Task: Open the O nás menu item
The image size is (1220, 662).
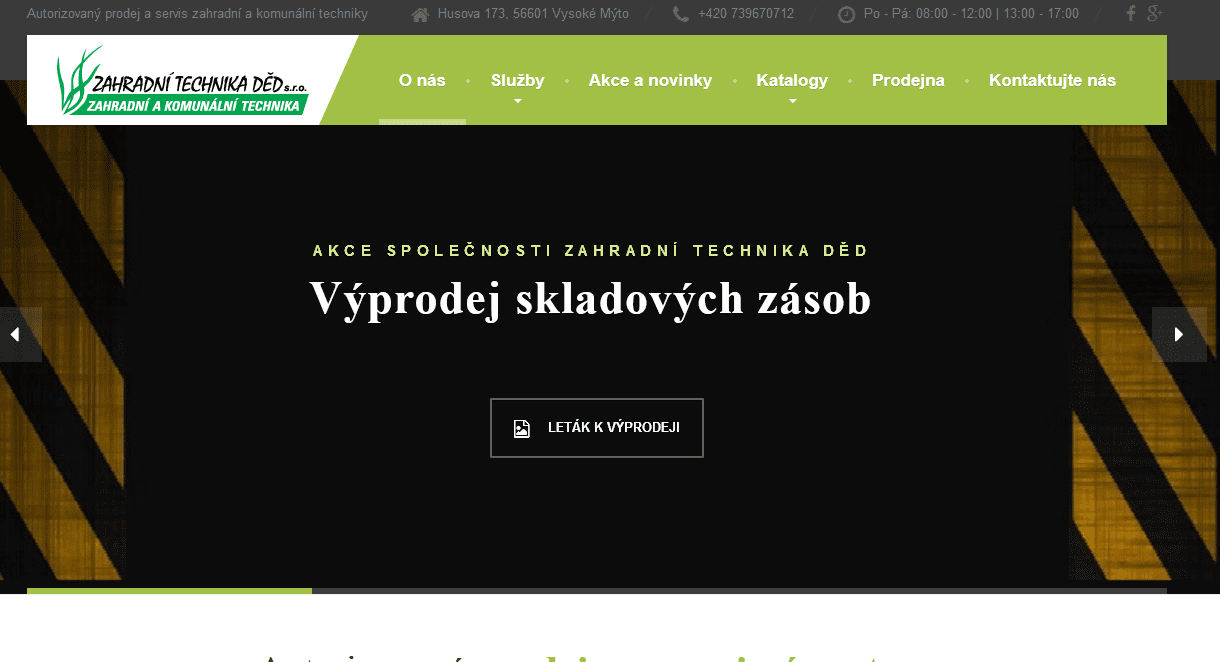Action: tap(422, 80)
